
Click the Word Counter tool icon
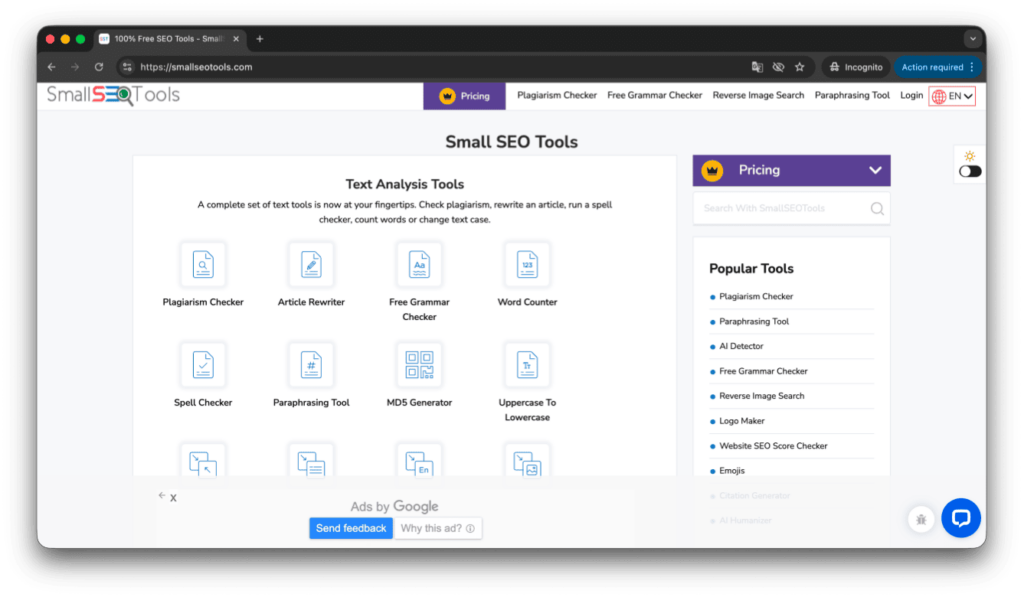527,264
